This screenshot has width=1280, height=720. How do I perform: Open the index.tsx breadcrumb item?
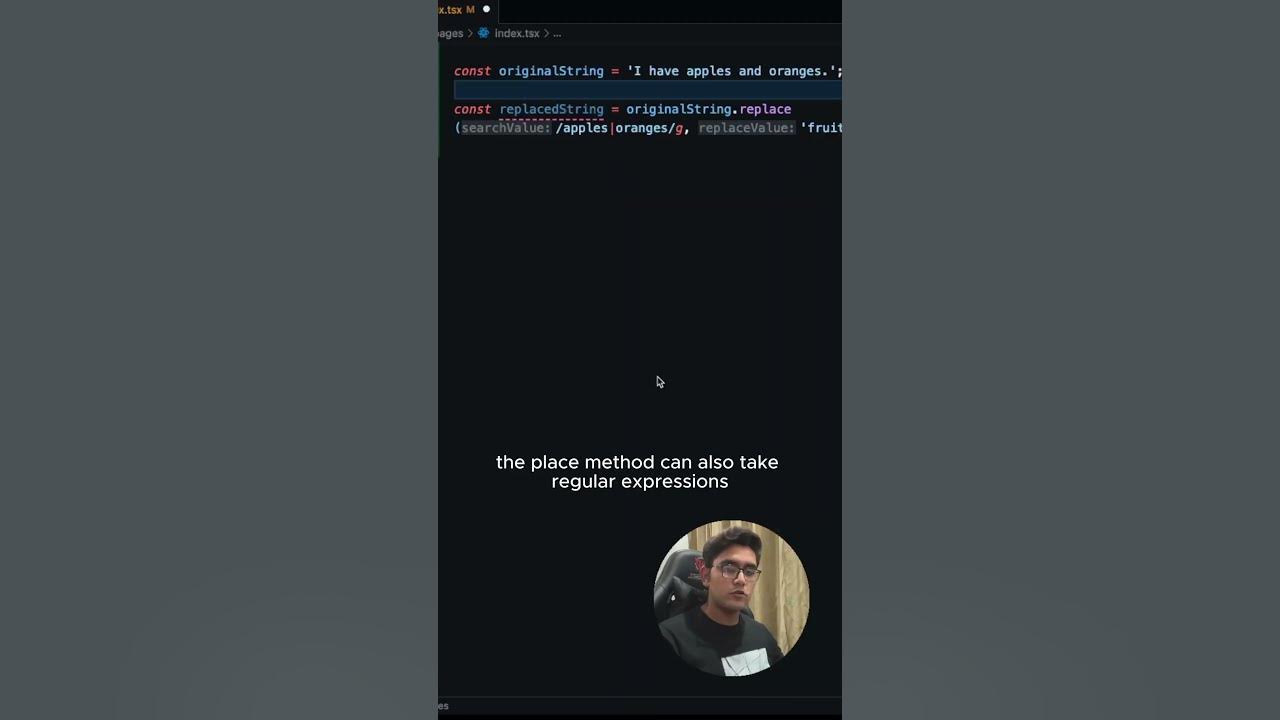[x=517, y=33]
